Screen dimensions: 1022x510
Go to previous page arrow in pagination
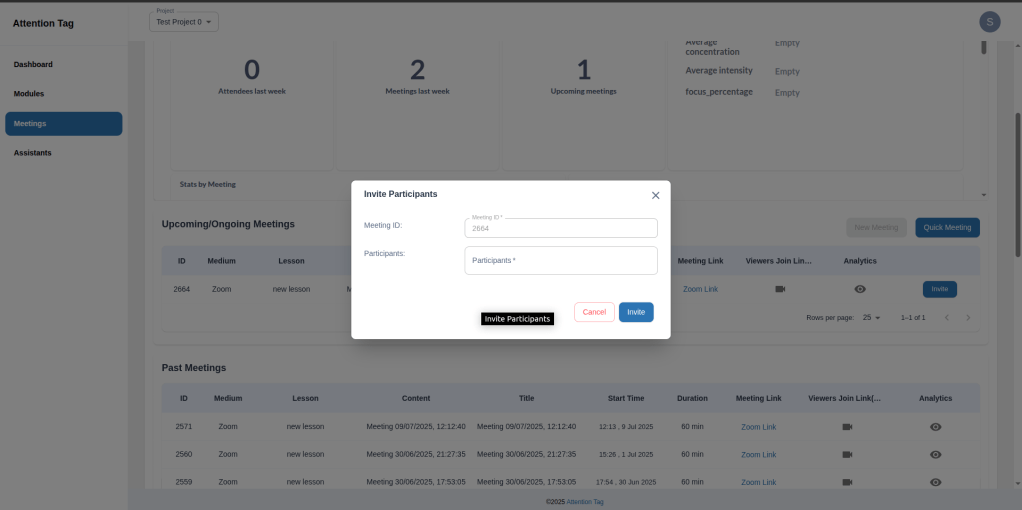[946, 318]
